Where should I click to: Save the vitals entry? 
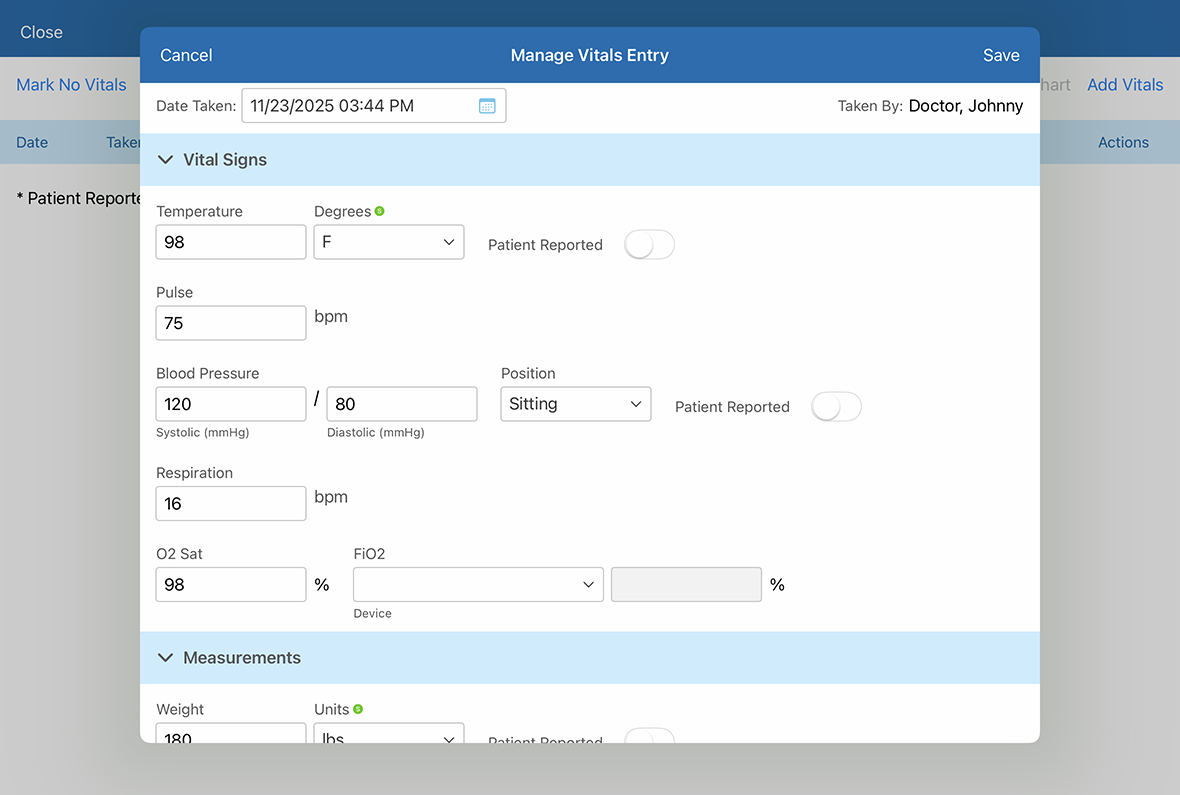click(1000, 55)
